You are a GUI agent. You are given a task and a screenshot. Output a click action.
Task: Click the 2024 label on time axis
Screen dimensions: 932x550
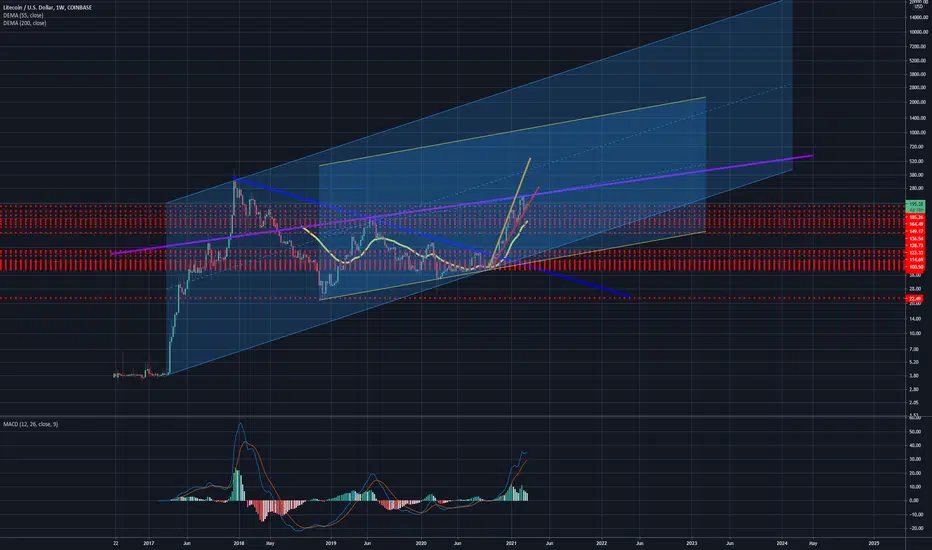(782, 543)
